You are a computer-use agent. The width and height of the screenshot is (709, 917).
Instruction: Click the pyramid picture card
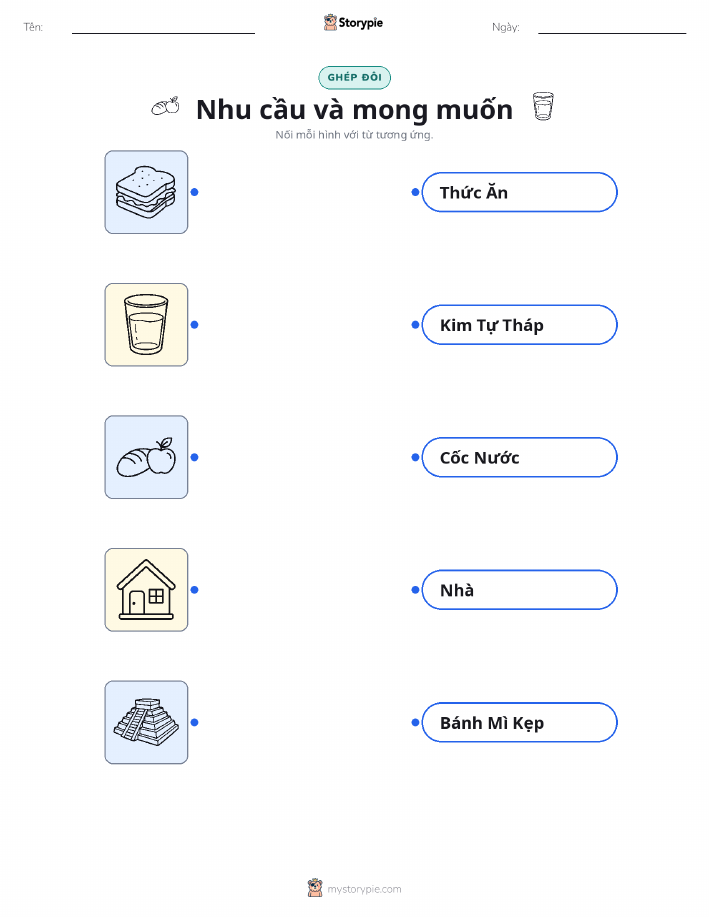coord(146,722)
